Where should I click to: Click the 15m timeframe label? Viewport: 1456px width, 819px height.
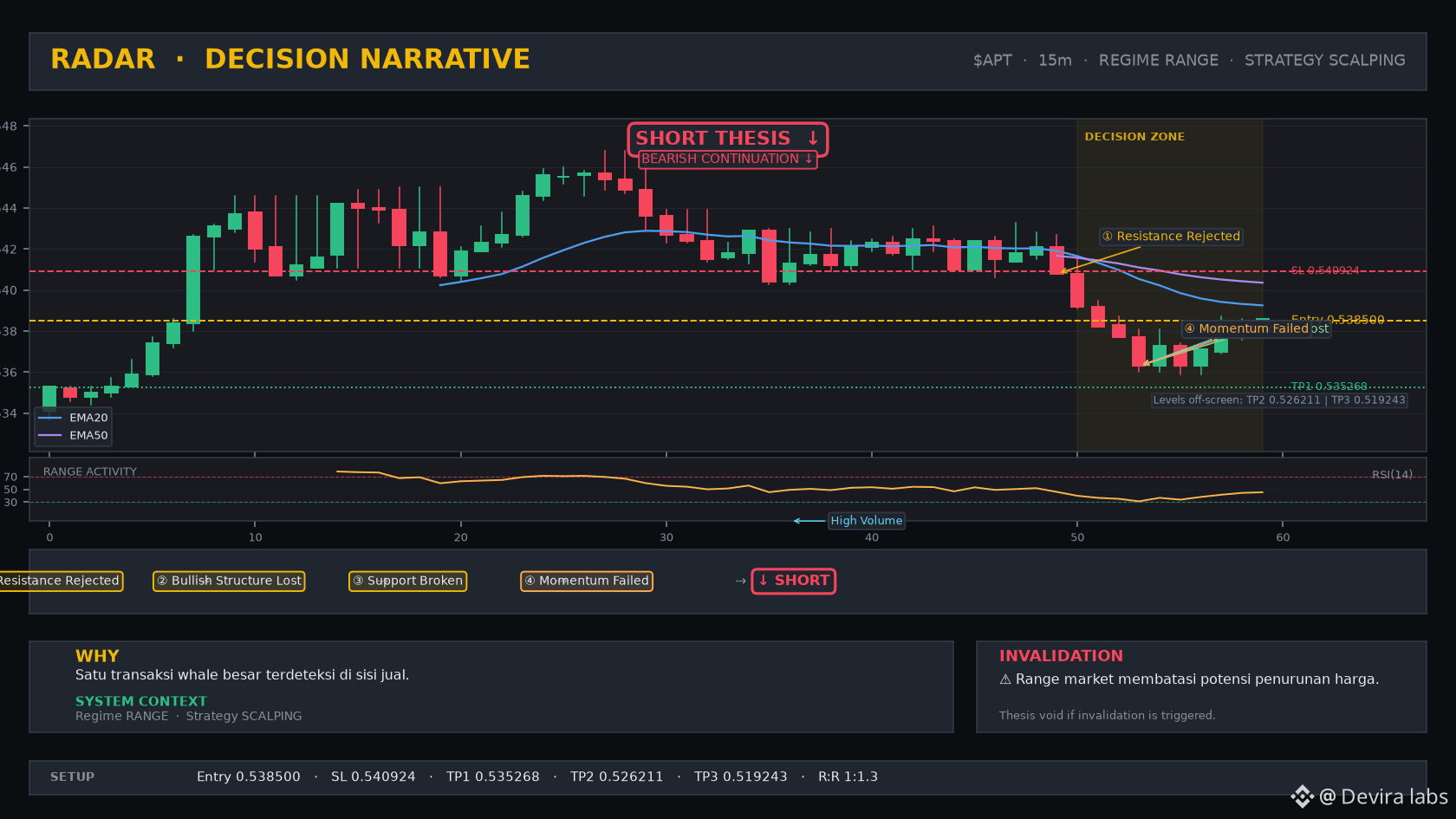click(x=1055, y=60)
